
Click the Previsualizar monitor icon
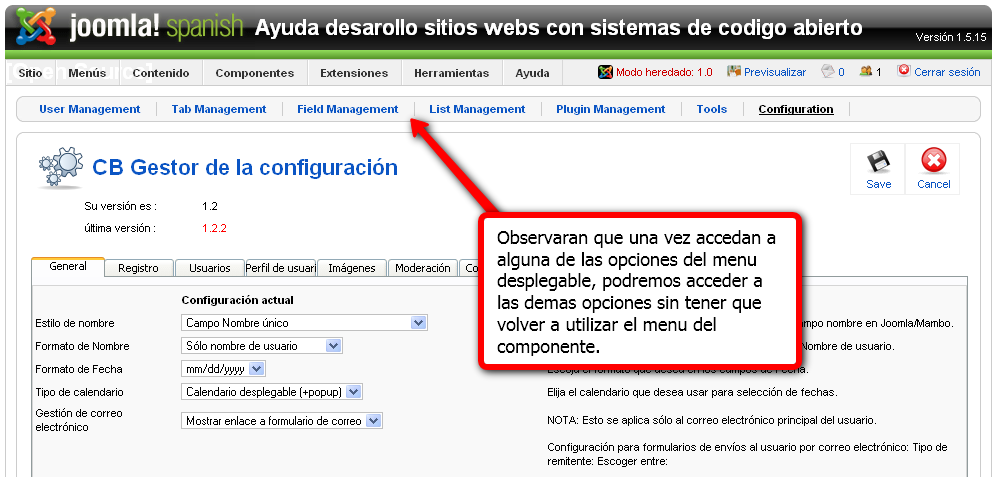point(733,71)
